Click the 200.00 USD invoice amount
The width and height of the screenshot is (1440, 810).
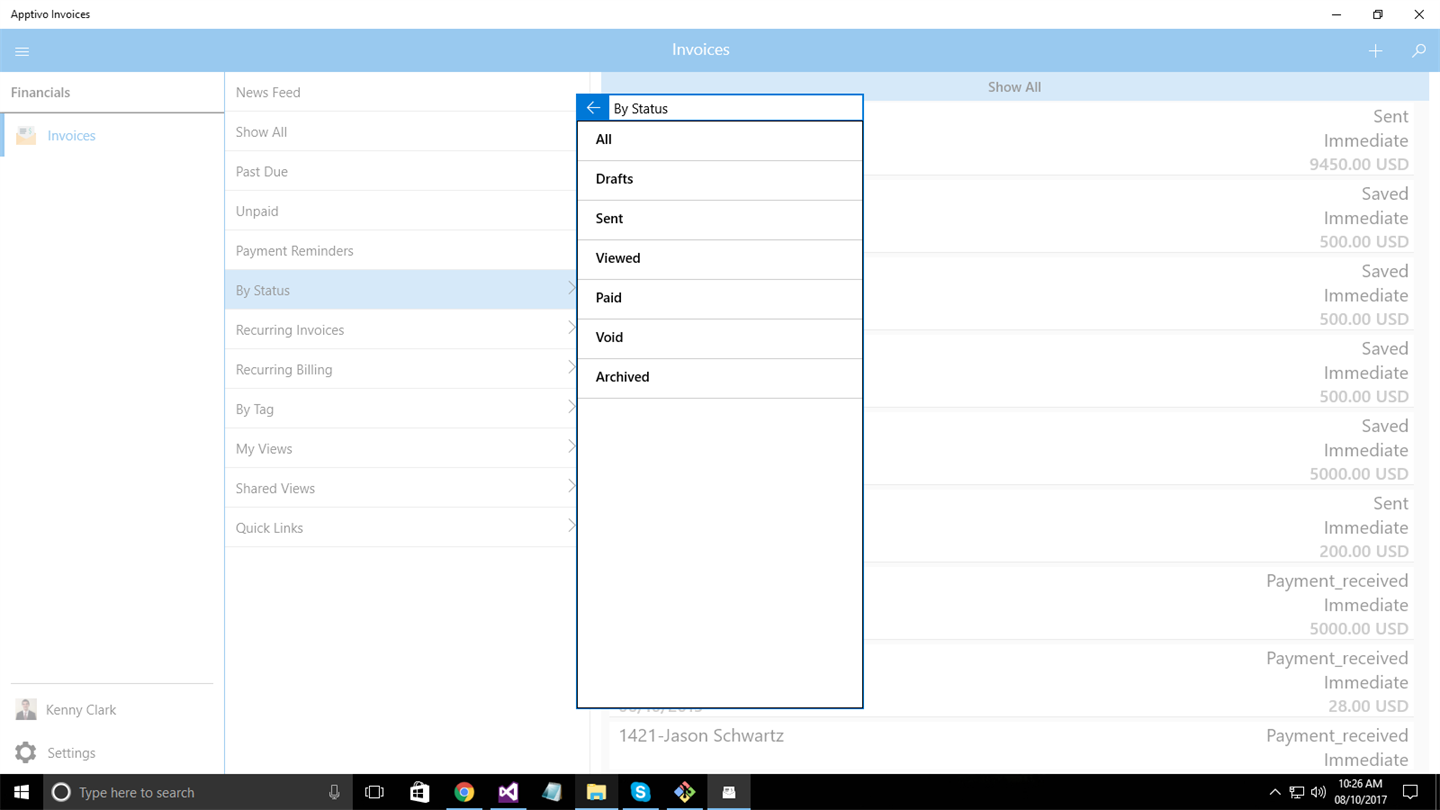1364,551
